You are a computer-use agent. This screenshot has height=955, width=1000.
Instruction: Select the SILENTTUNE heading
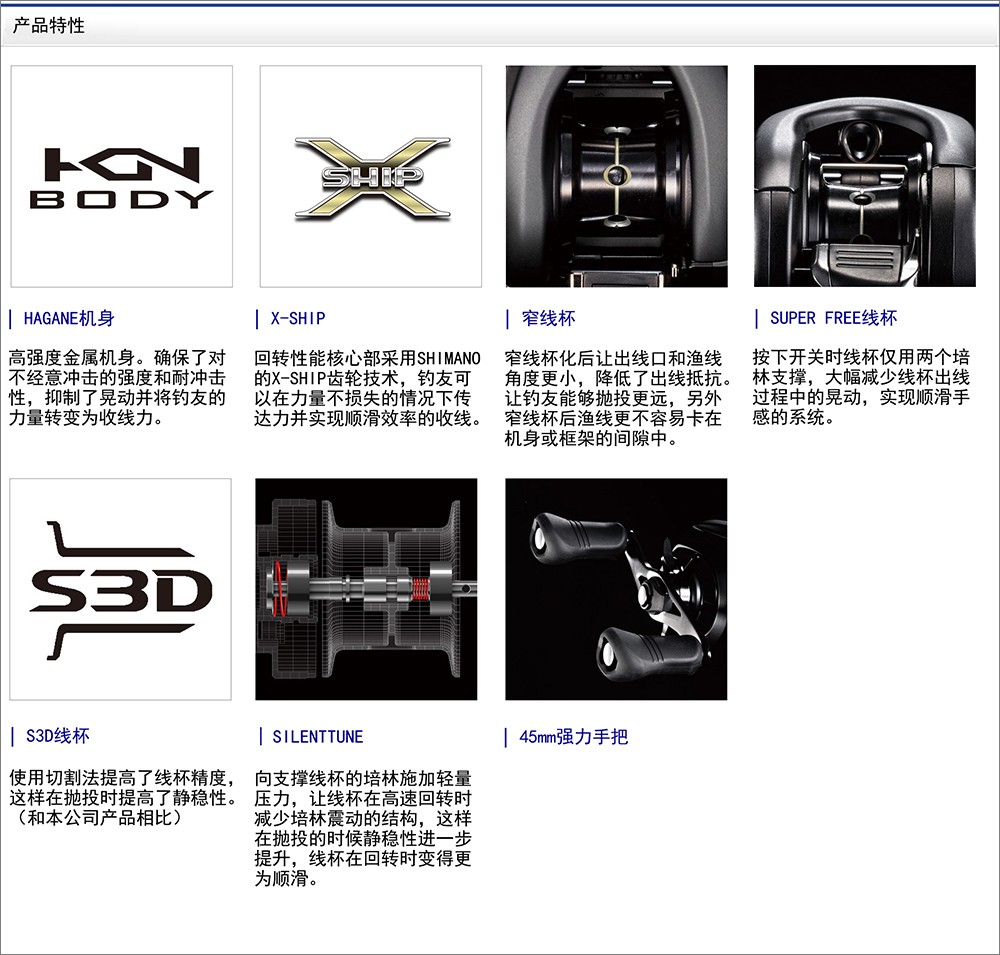point(318,737)
